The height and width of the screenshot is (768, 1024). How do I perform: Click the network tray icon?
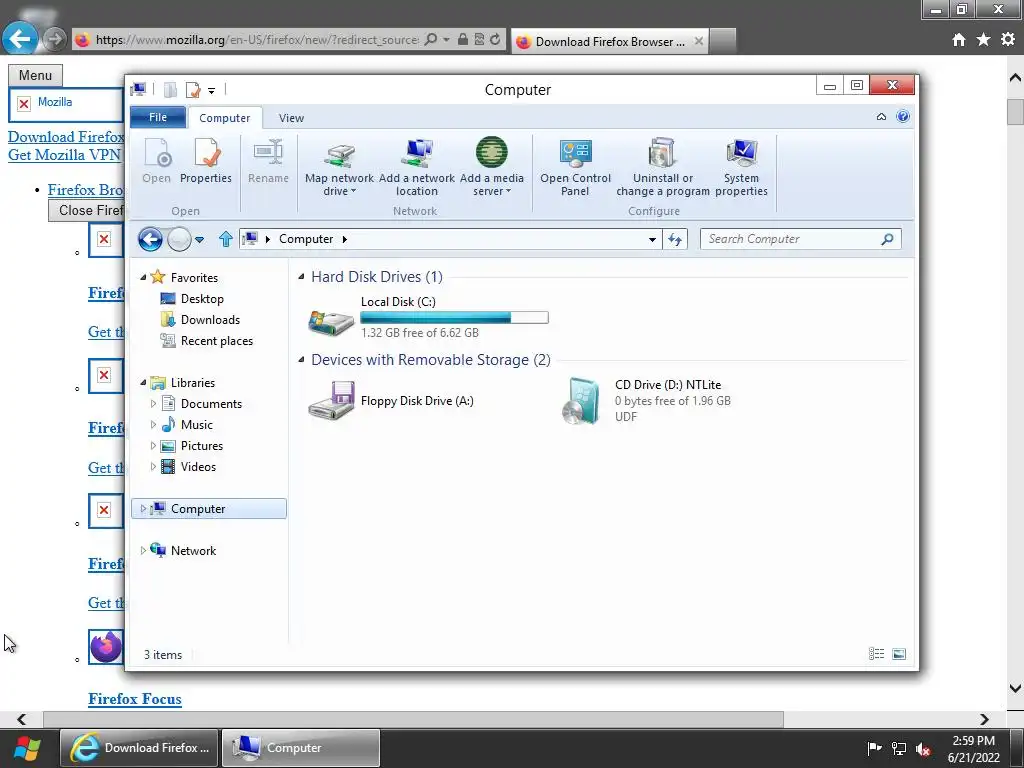(x=899, y=748)
